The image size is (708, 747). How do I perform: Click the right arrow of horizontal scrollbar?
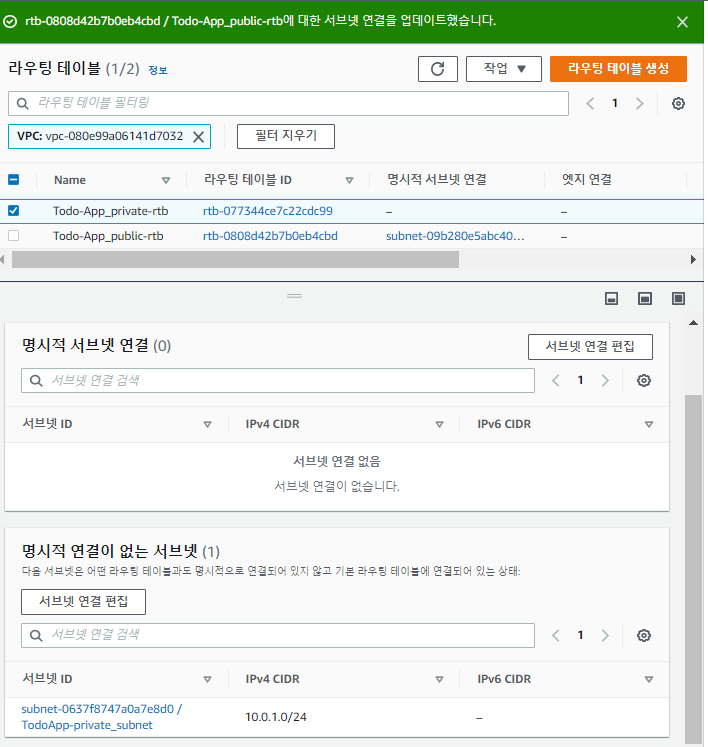tap(693, 260)
